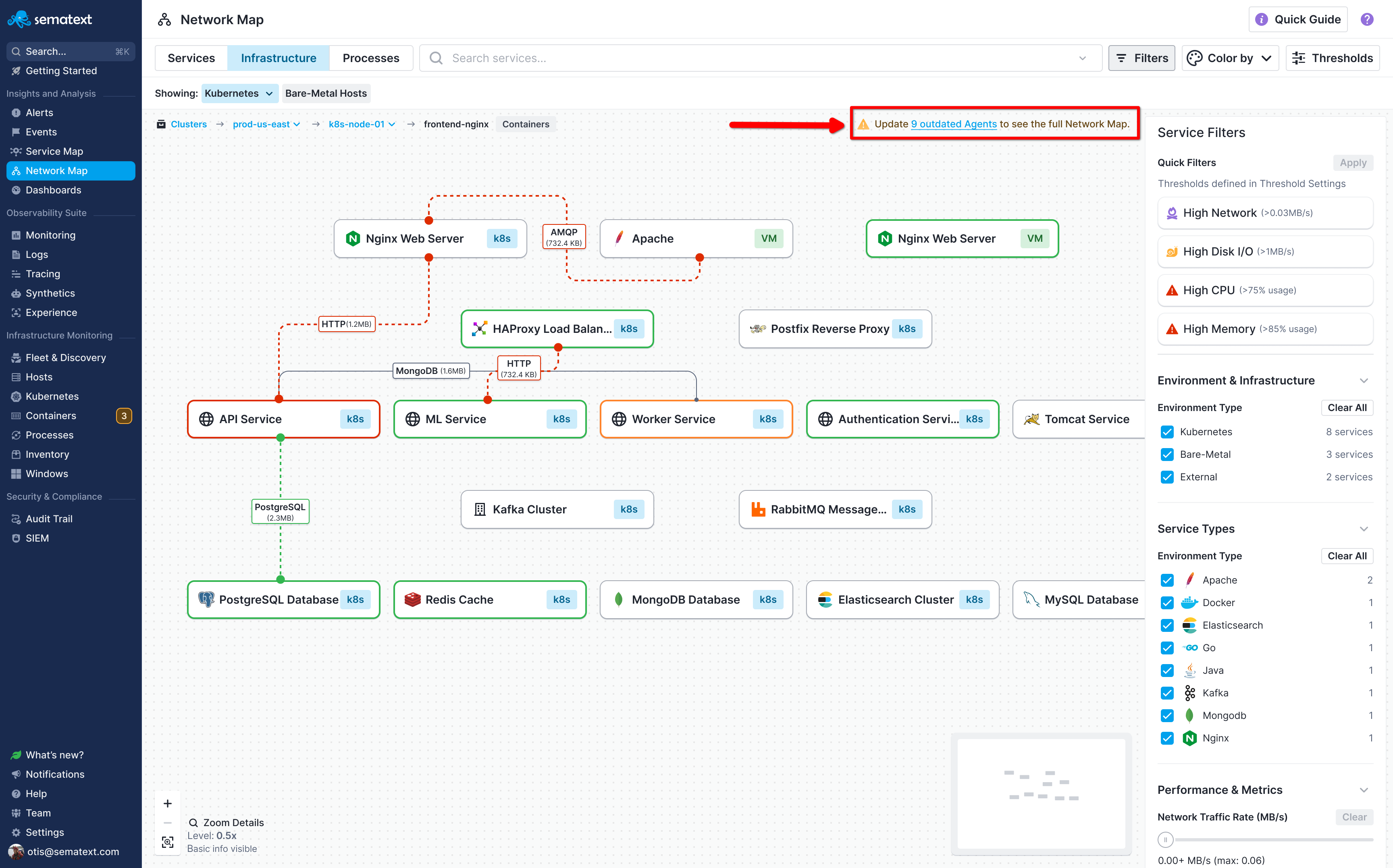
Task: Uncheck the Docker service type checkbox
Action: tap(1167, 602)
